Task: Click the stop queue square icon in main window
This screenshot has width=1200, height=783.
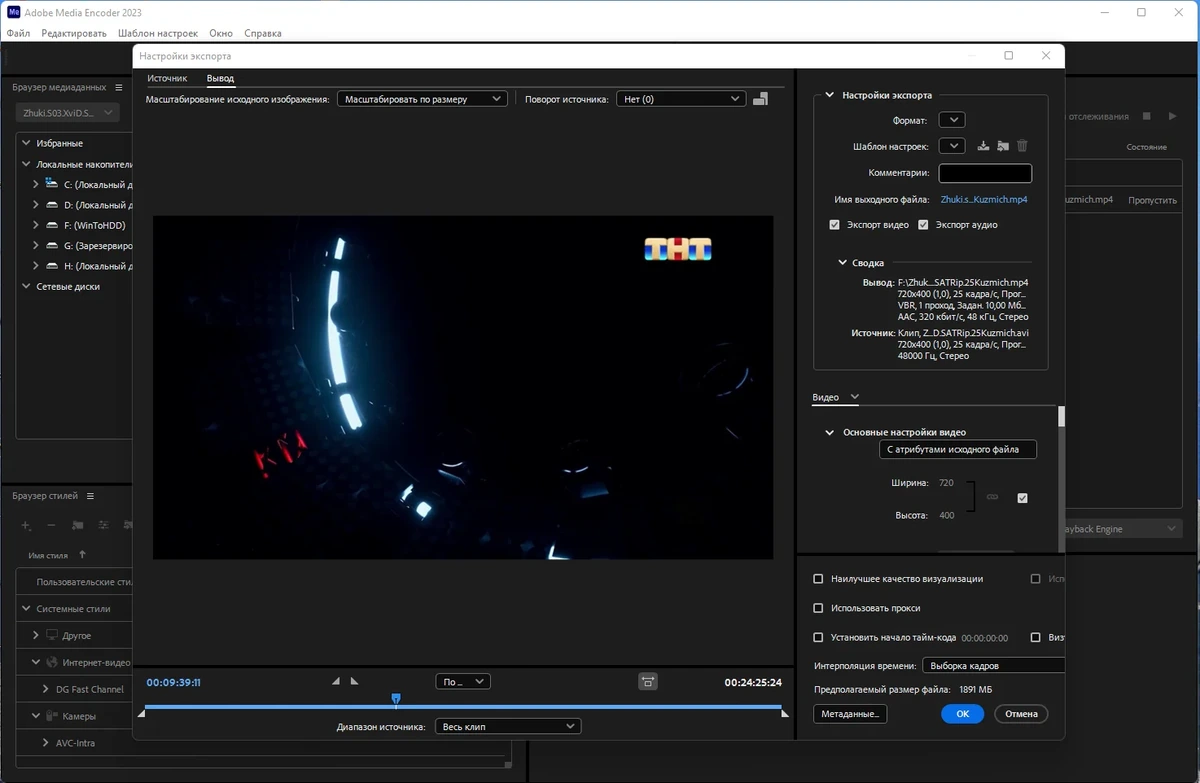Action: click(x=1148, y=116)
